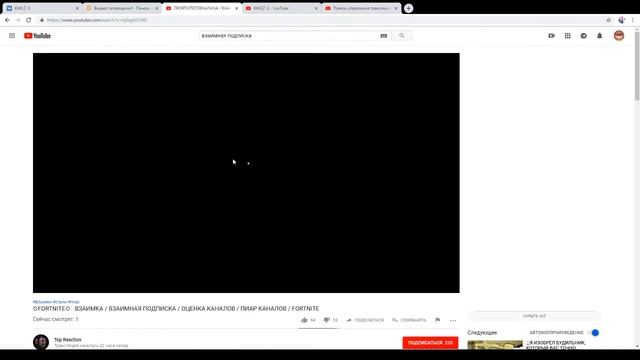Open the more actions ellipsis menu
Screen dimensions: 640x360
click(x=453, y=320)
